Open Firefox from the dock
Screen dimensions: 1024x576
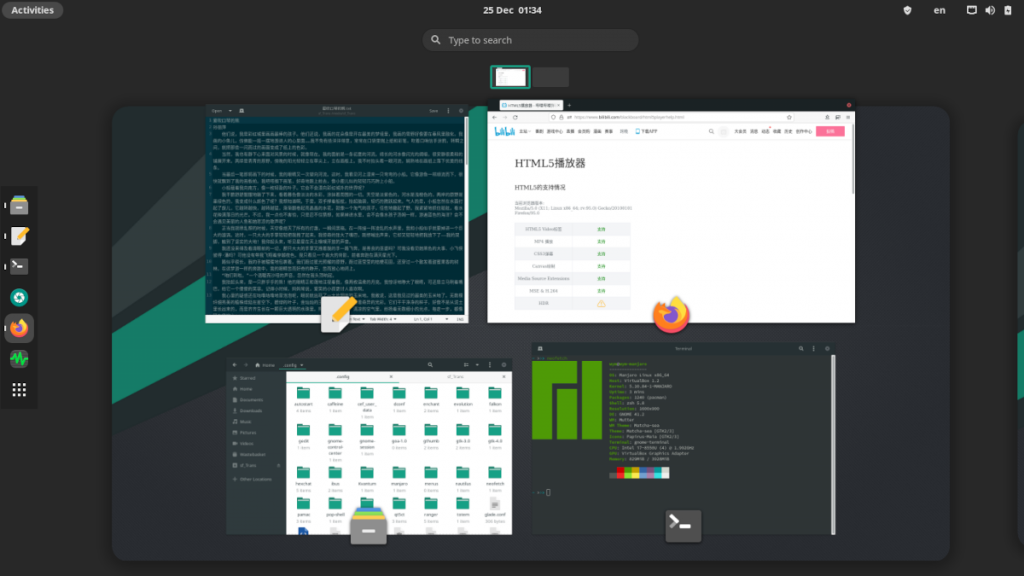point(18,328)
